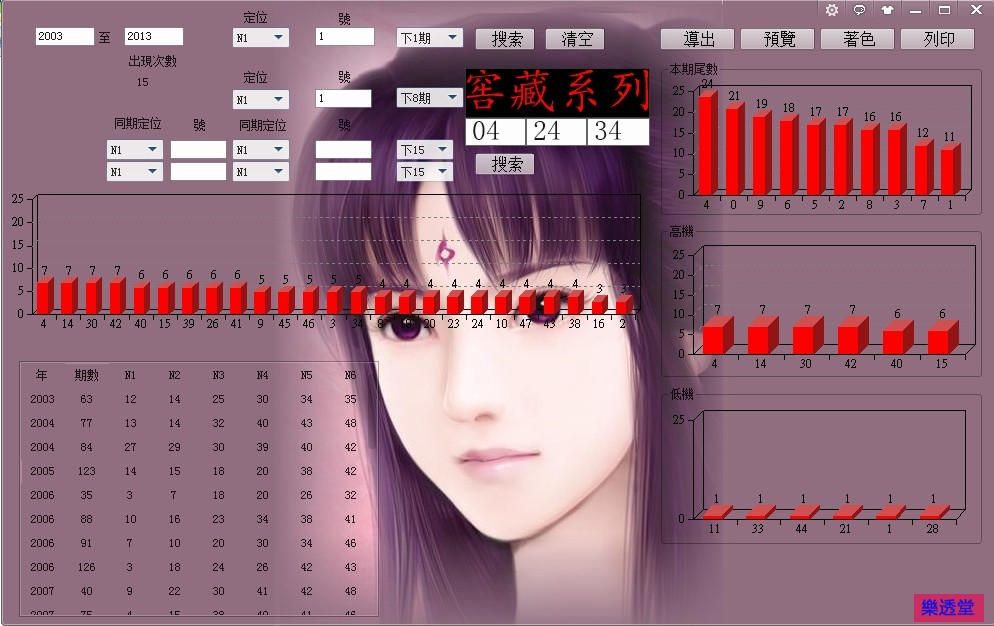
Task: Click the 樂透堂 link badge
Action: pyautogui.click(x=948, y=608)
